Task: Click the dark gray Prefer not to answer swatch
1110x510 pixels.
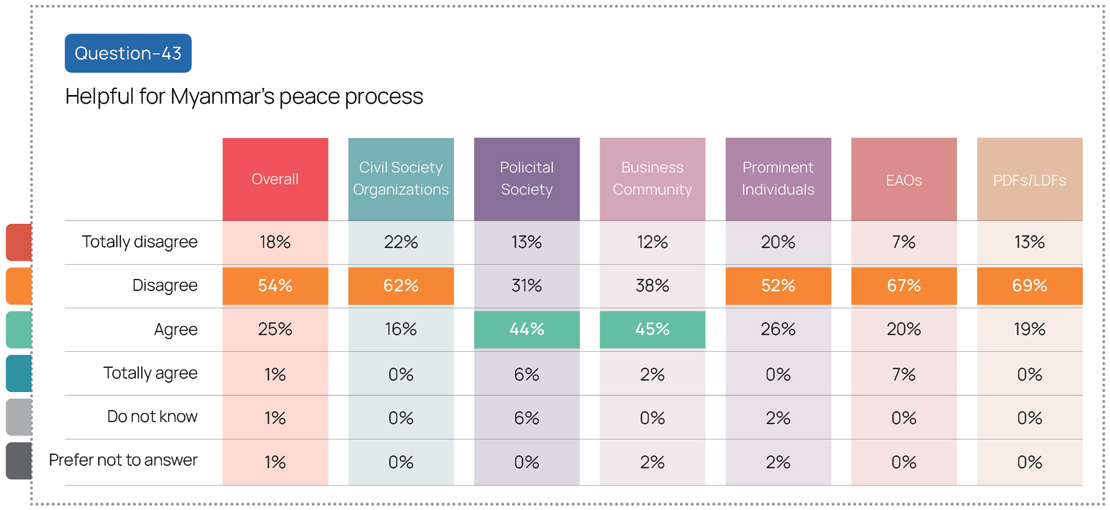Action: [x=18, y=461]
